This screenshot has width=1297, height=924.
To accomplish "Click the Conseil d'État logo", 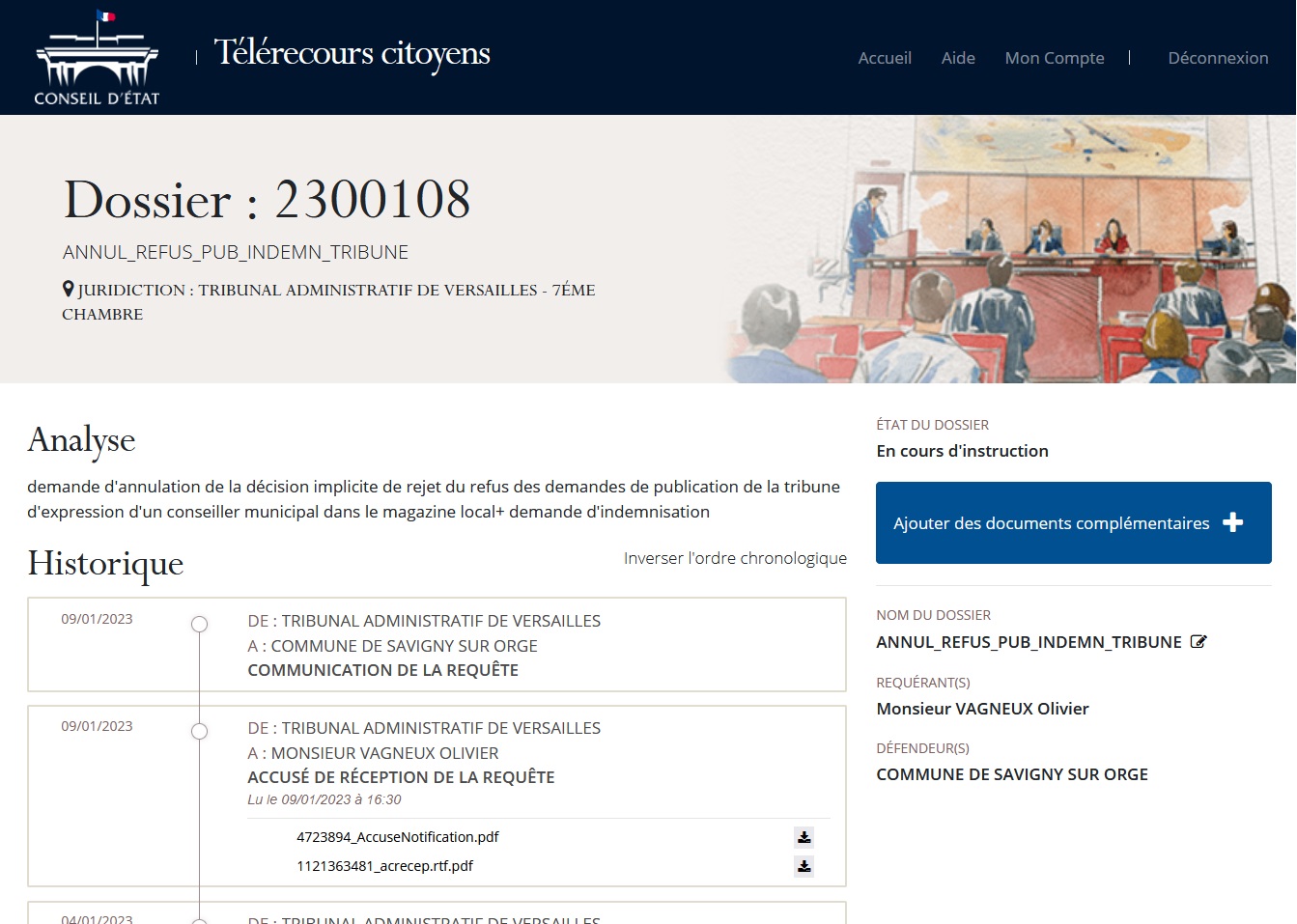I will tap(97, 58).
